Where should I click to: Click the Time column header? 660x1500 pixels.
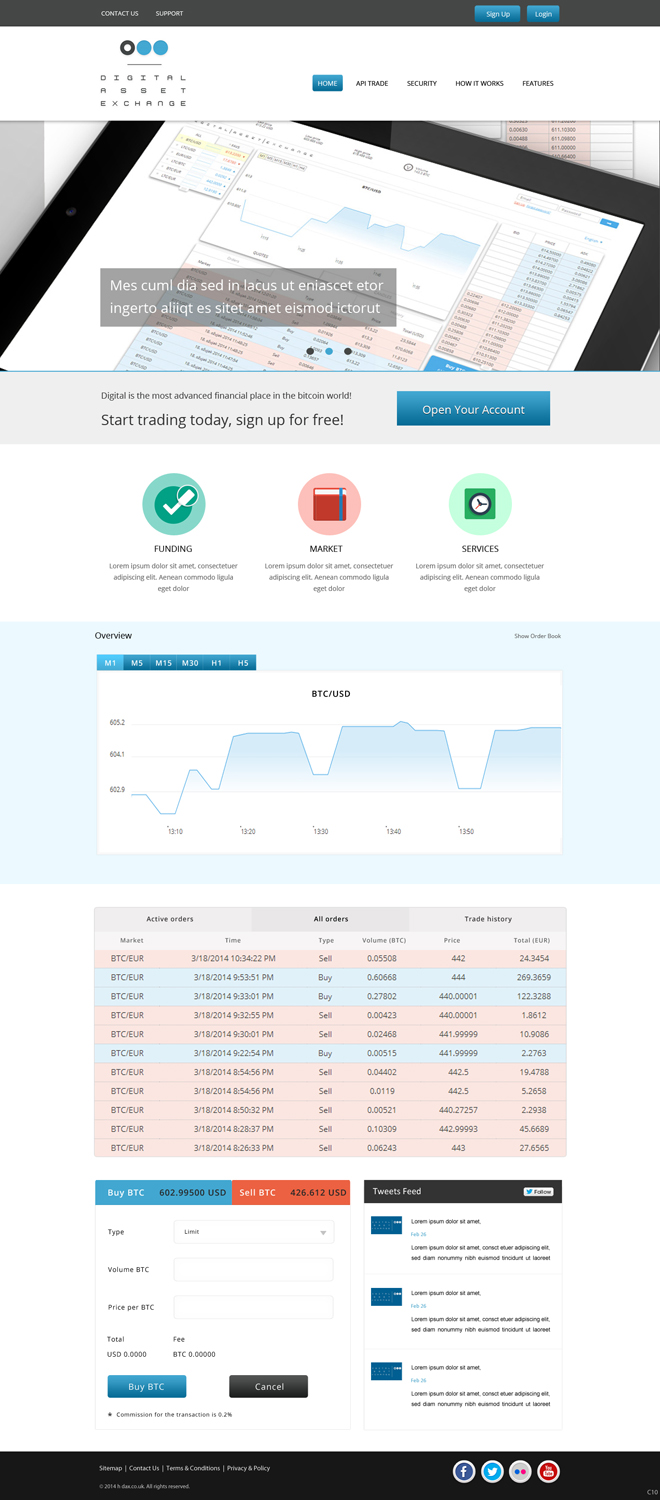pos(233,941)
